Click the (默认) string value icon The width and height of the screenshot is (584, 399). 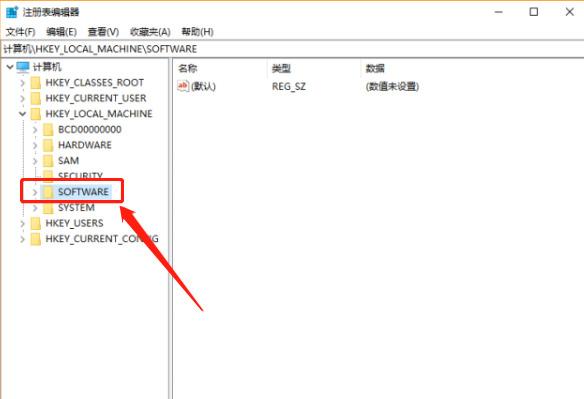pos(183,86)
